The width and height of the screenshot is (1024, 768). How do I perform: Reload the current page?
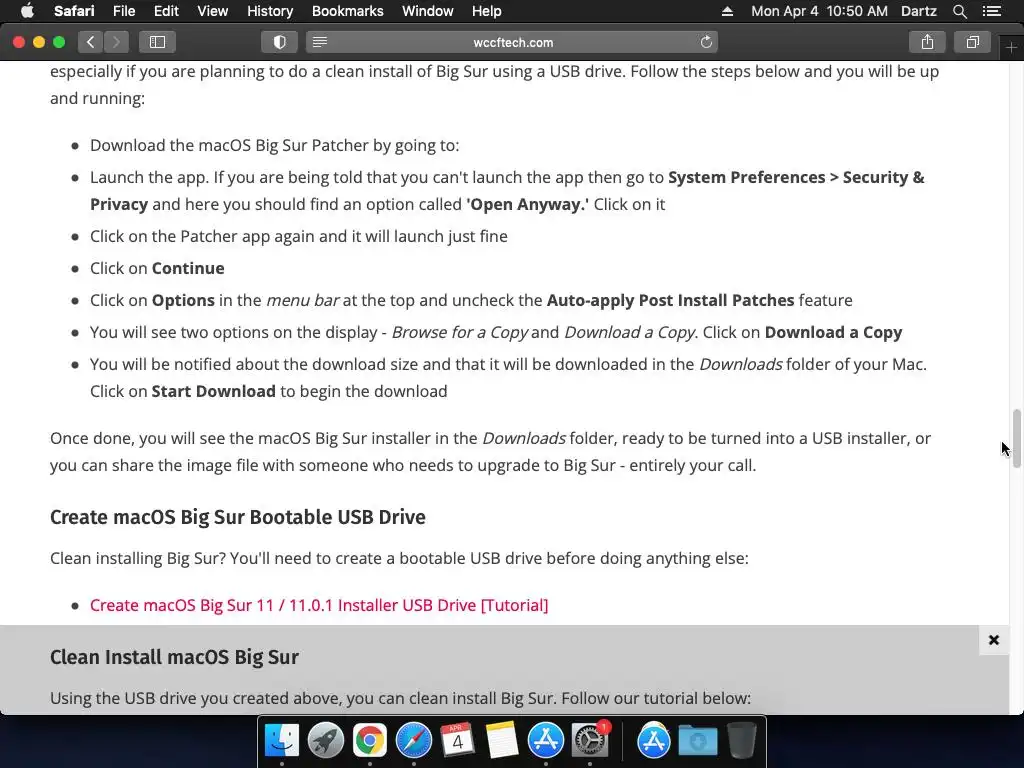[706, 42]
